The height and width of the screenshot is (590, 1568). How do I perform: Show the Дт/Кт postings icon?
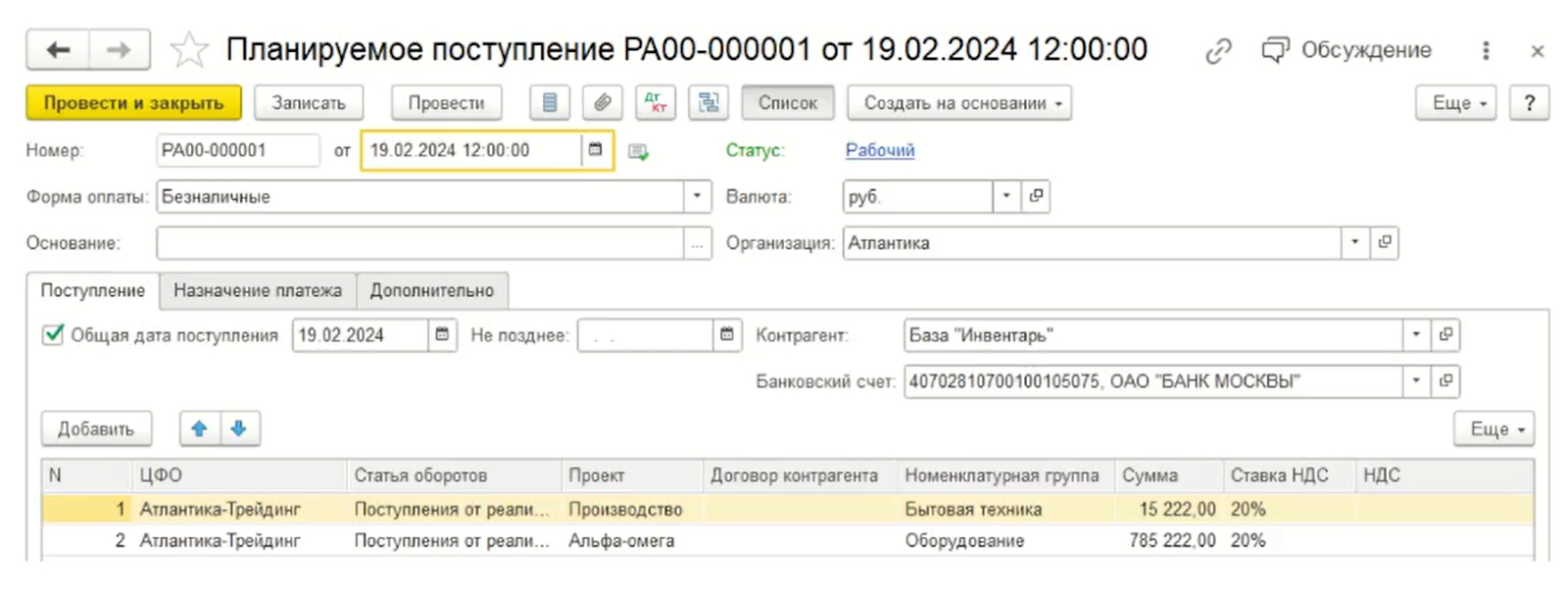coord(656,103)
